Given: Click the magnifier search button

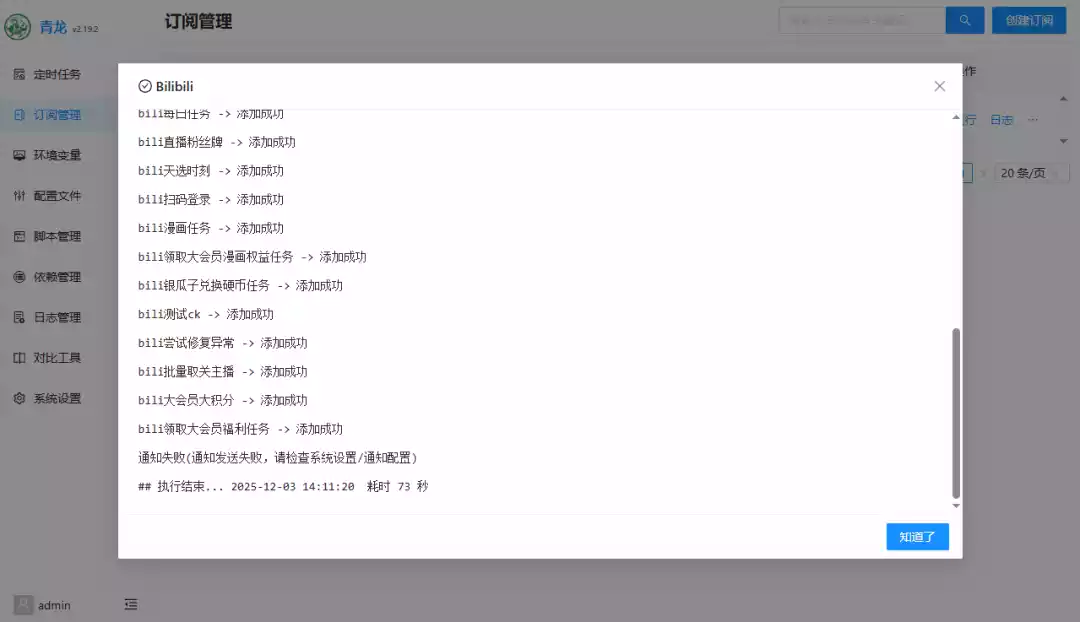Looking at the screenshot, I should point(965,20).
